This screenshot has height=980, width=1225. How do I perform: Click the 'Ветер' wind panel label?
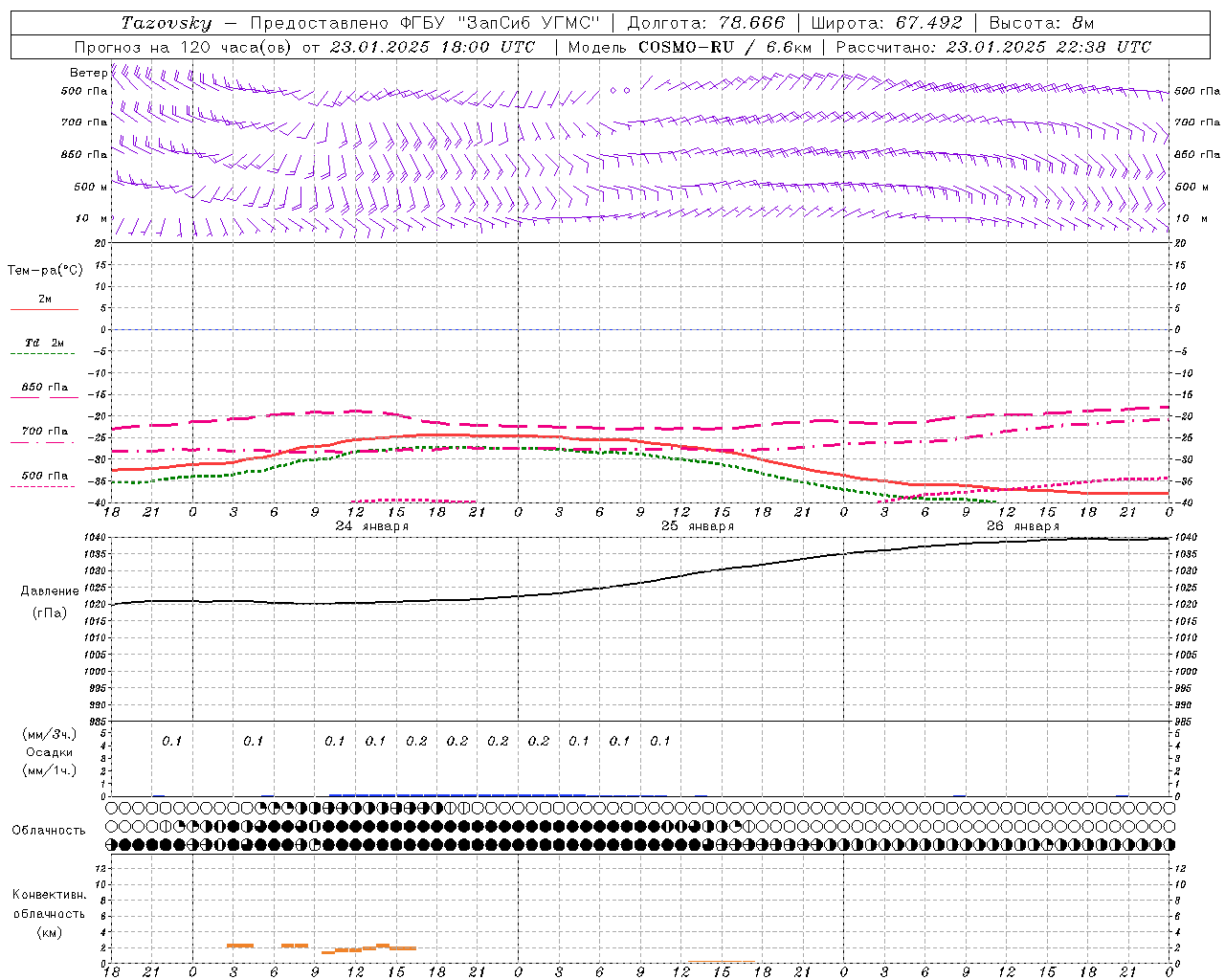point(88,73)
